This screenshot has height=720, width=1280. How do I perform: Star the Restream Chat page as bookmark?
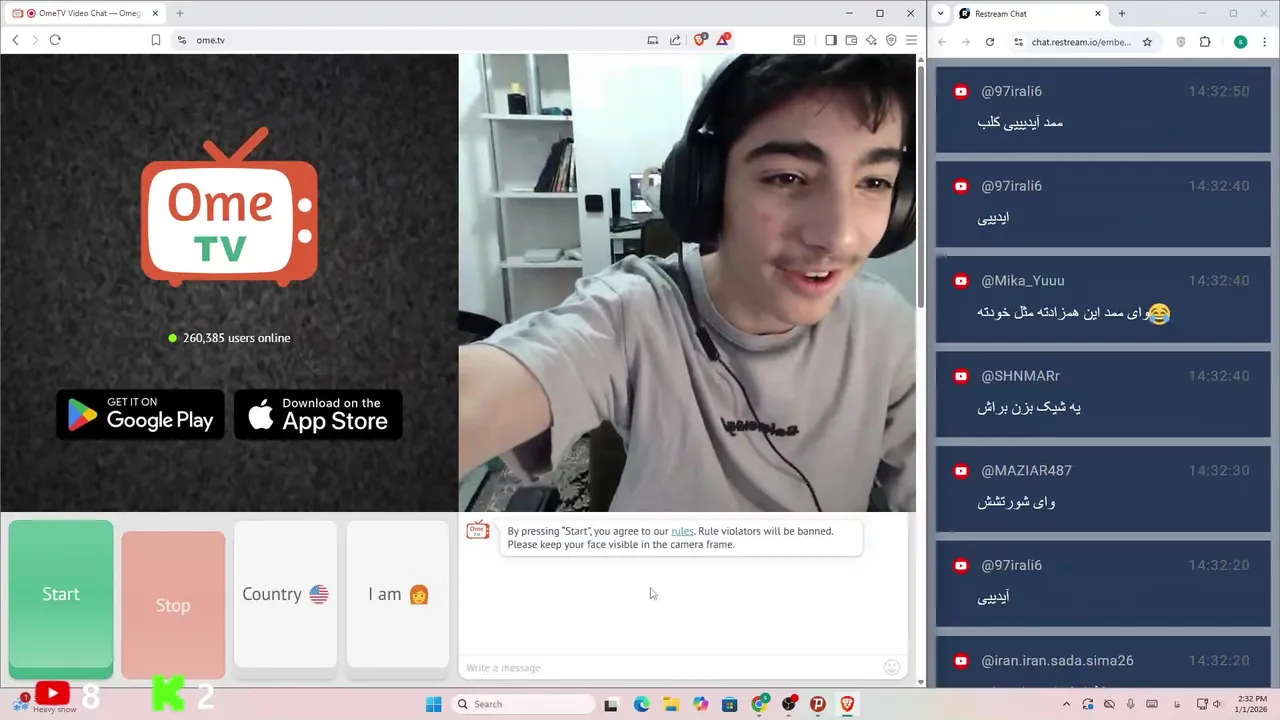1147,42
